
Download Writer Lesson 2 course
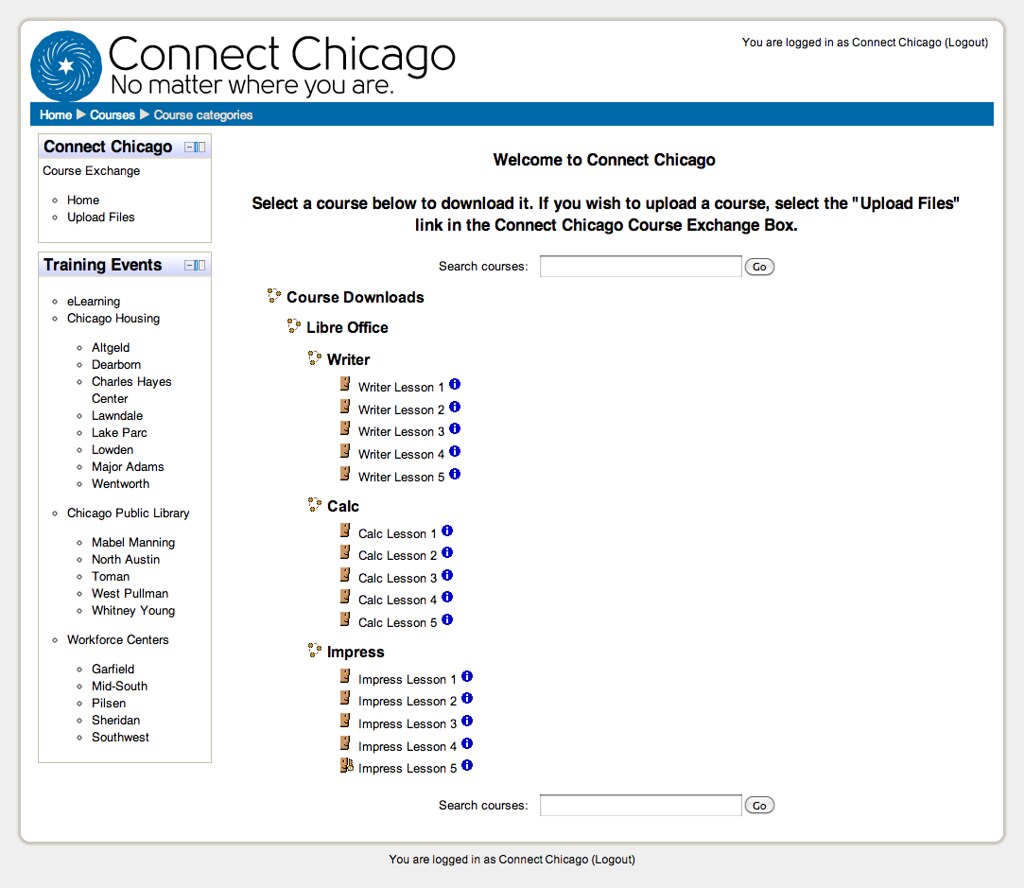[401, 410]
